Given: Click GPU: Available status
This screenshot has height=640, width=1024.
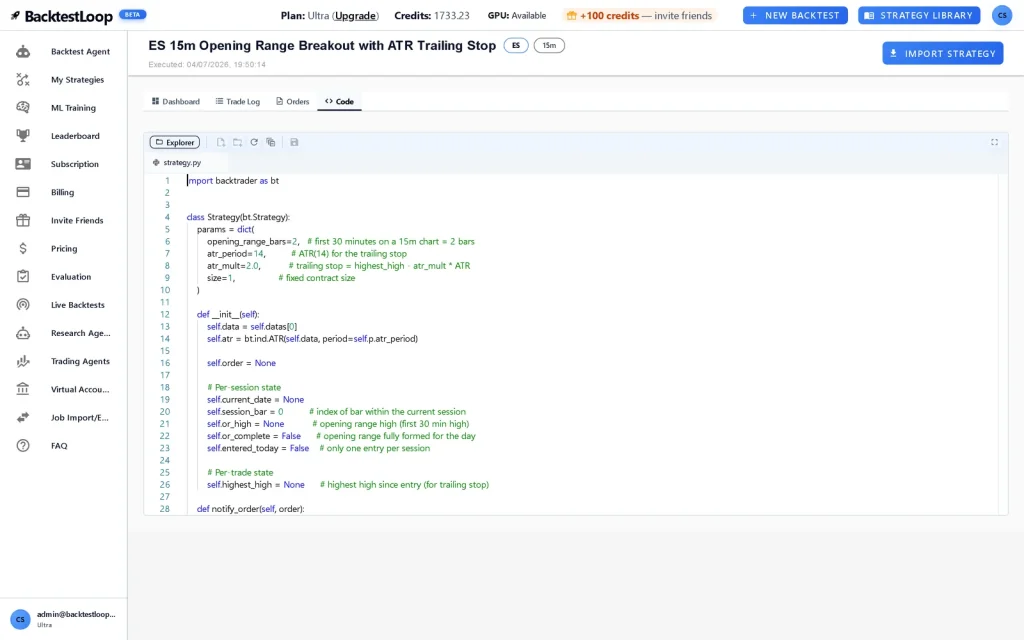Looking at the screenshot, I should click(x=517, y=16).
